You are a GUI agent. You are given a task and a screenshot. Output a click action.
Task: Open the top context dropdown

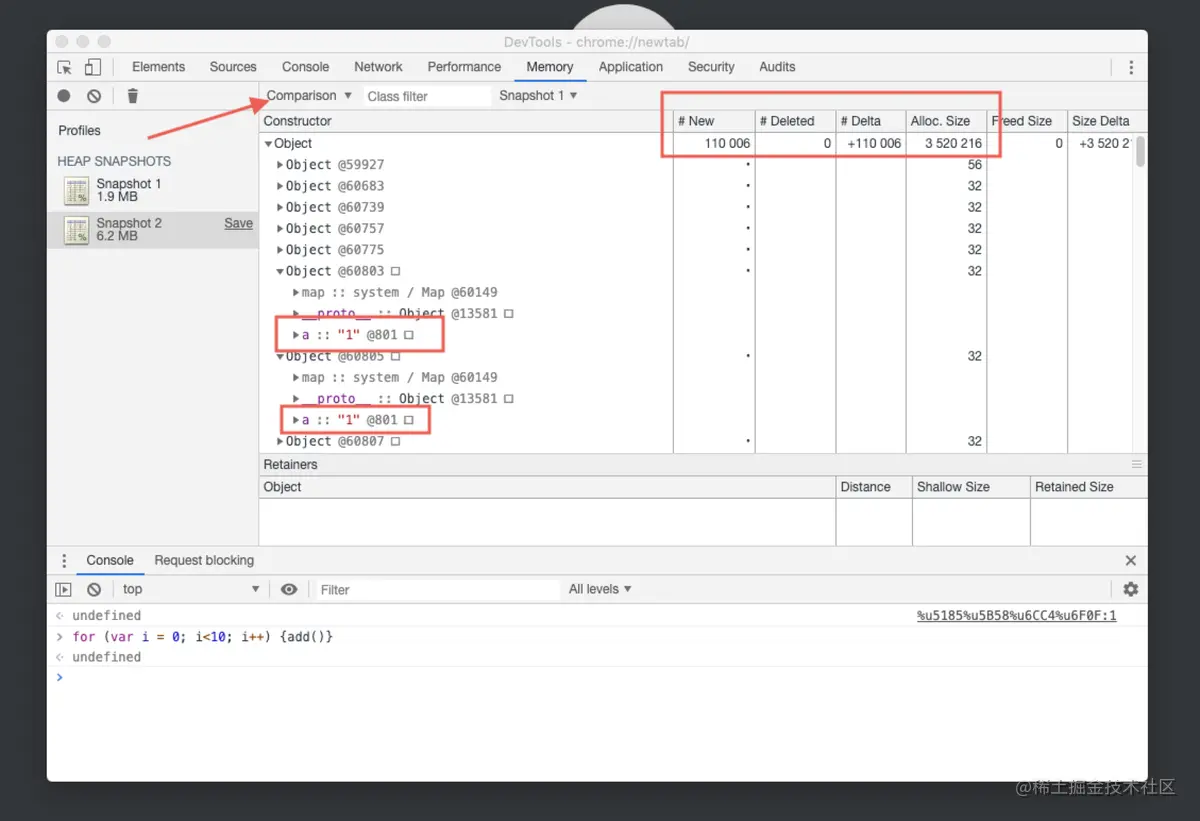[191, 590]
